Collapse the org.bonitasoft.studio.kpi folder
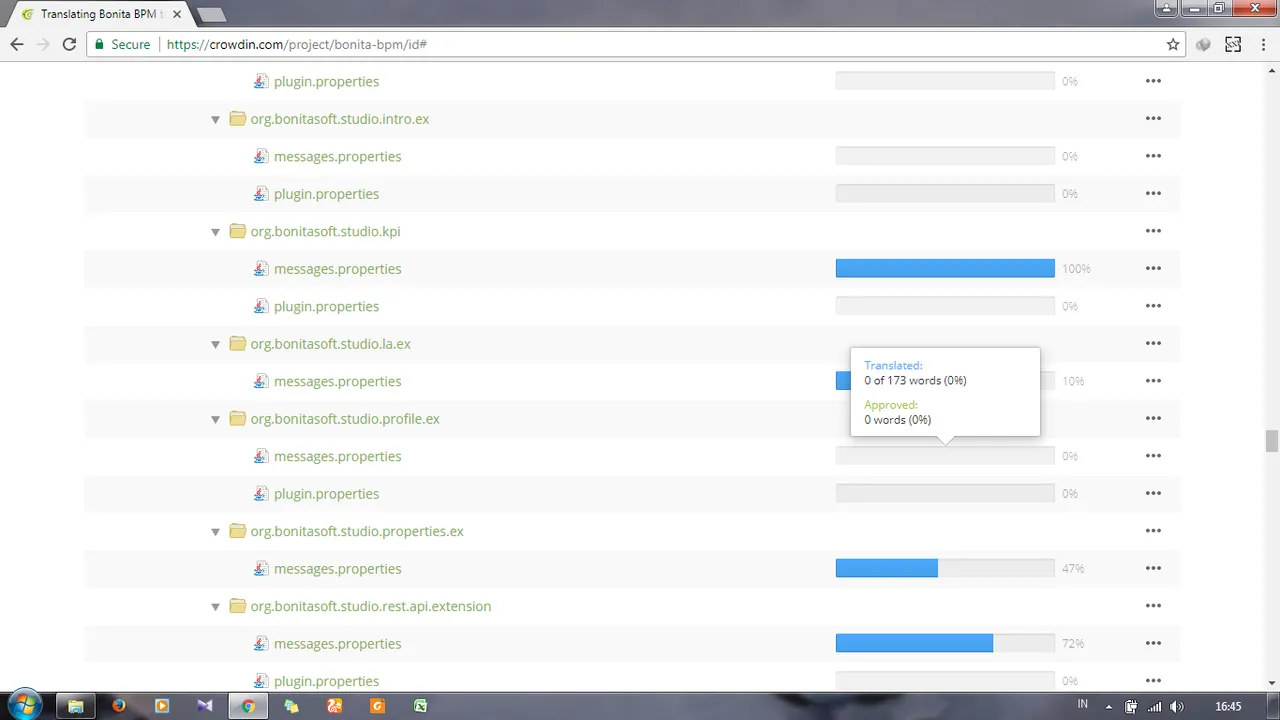1280x720 pixels. click(x=215, y=232)
